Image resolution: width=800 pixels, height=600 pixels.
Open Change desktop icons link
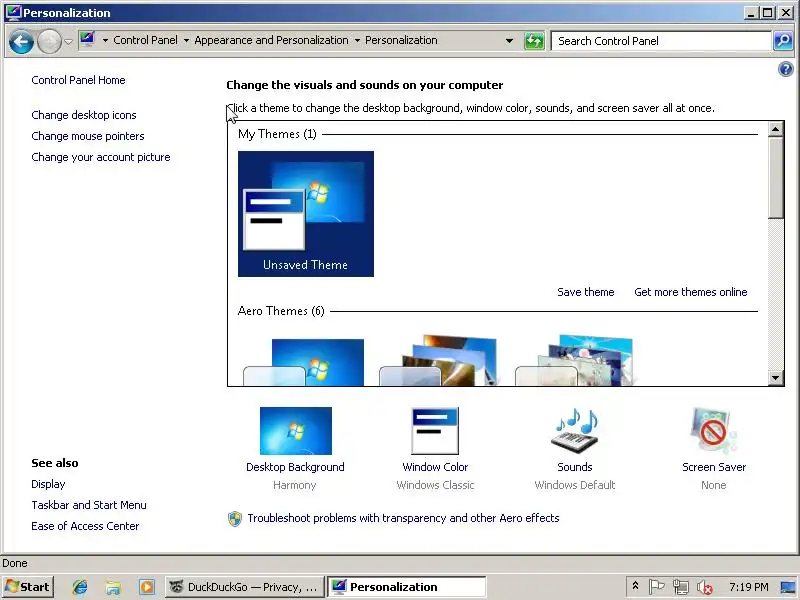(84, 115)
